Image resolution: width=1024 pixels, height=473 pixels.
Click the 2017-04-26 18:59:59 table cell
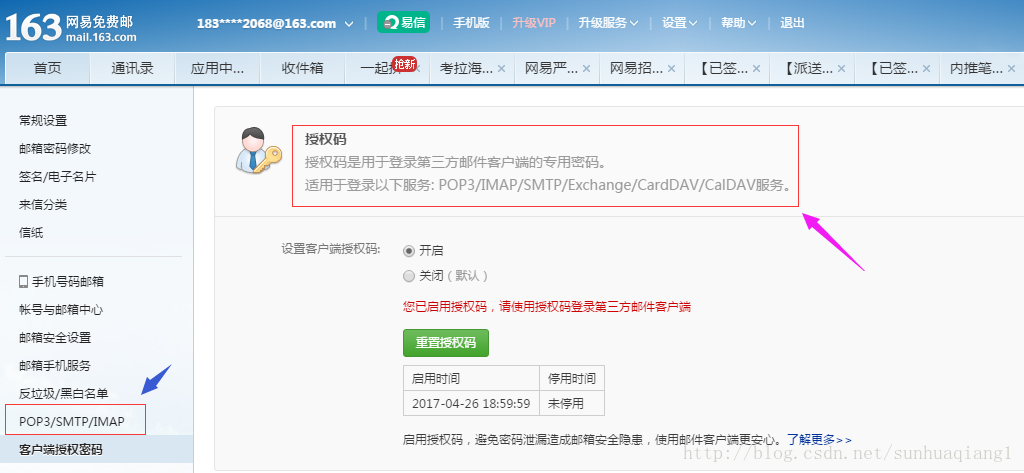click(471, 403)
